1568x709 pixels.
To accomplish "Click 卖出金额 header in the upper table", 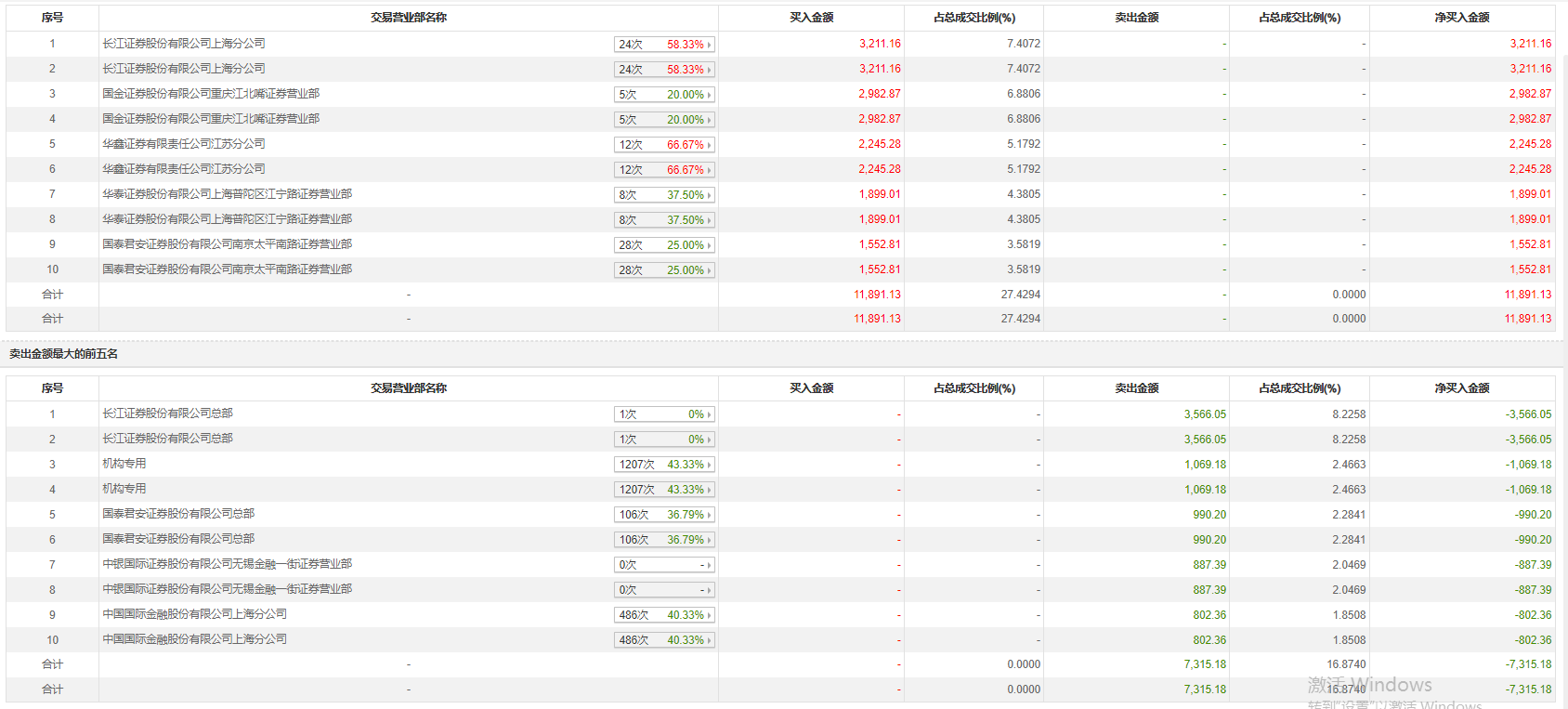I will 1137,18.
